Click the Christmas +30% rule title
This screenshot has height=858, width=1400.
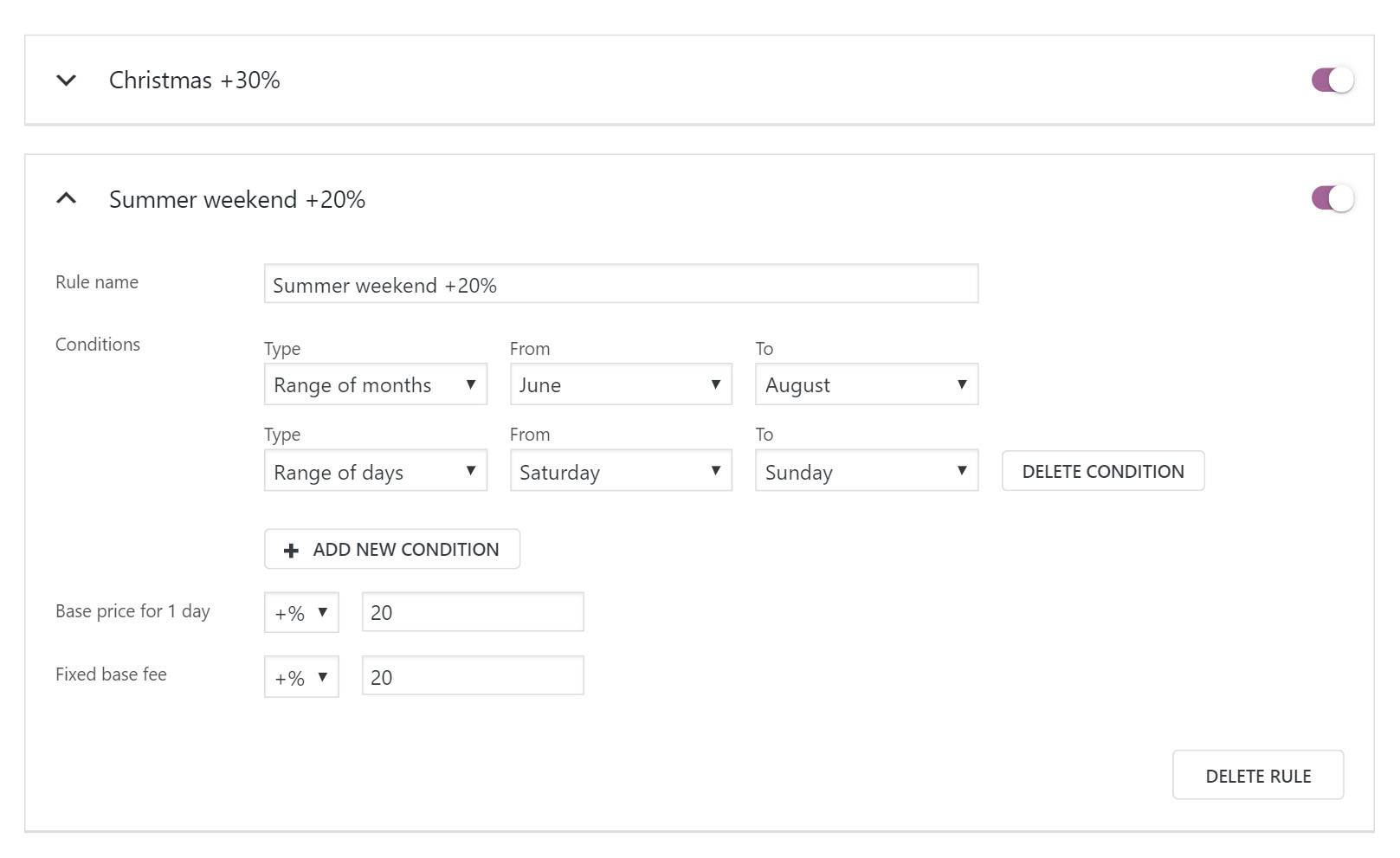(x=195, y=81)
